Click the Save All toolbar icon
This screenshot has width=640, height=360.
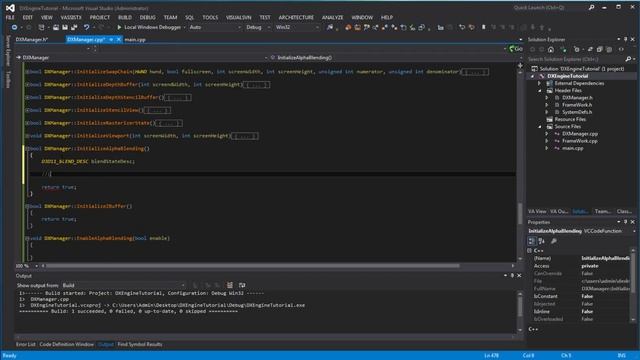click(x=74, y=27)
